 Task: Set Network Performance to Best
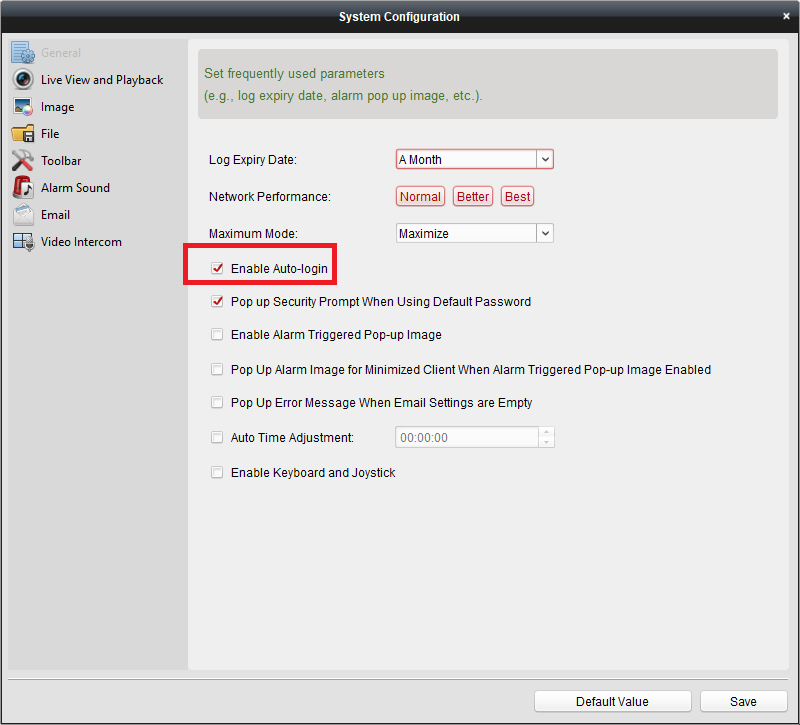[517, 197]
